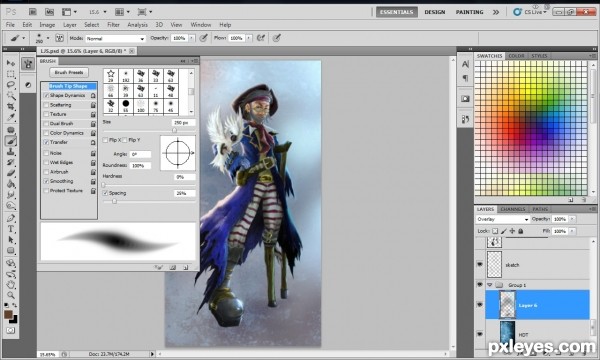600x360 pixels.
Task: Toggle Quick Mask mode button
Action: click(x=11, y=330)
